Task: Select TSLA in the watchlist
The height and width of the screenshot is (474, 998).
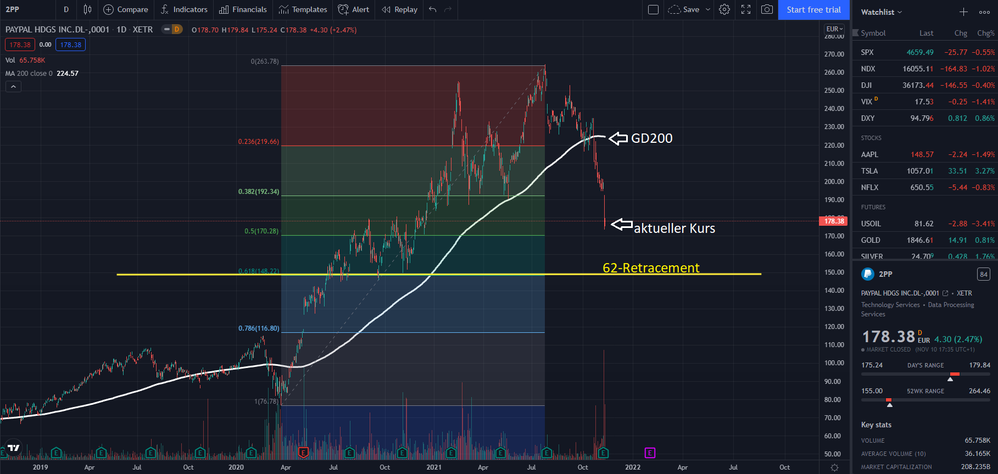Action: [926, 171]
